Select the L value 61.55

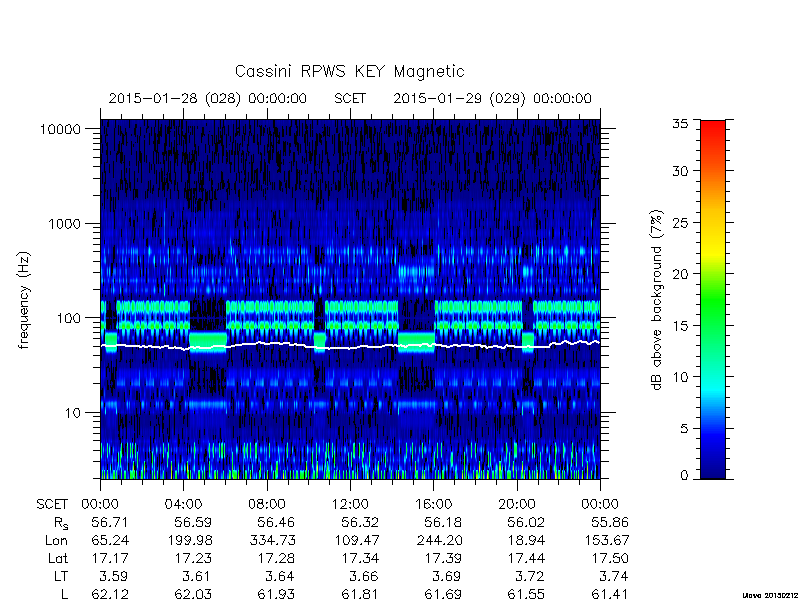point(526,594)
